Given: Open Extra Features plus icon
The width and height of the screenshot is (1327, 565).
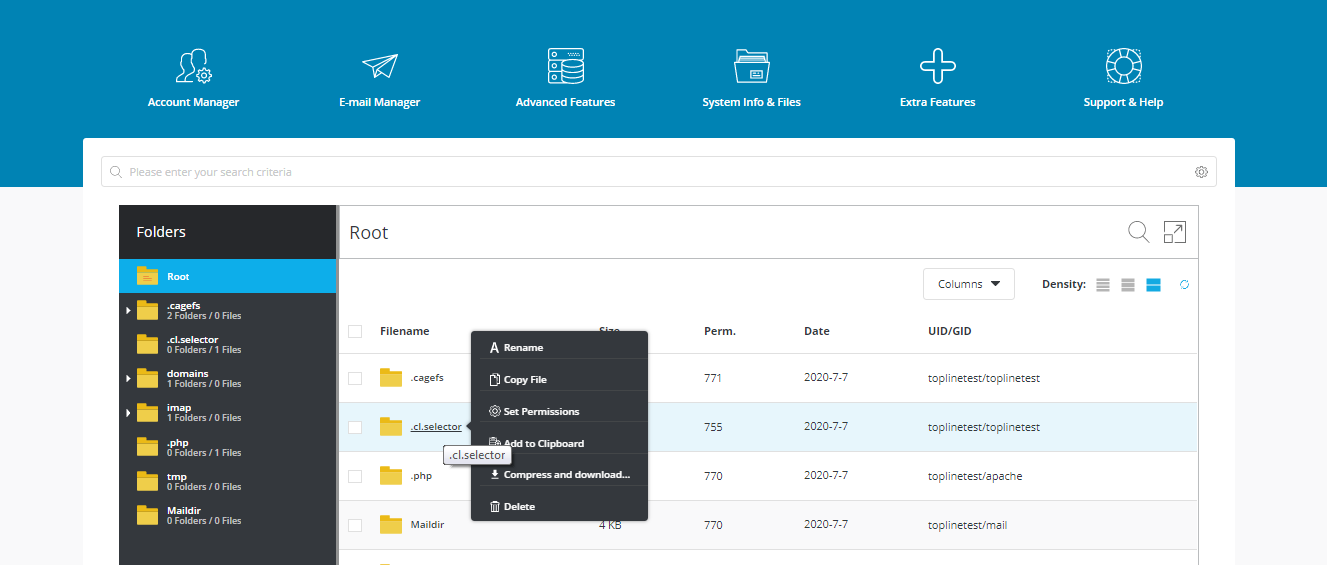Looking at the screenshot, I should (x=937, y=66).
